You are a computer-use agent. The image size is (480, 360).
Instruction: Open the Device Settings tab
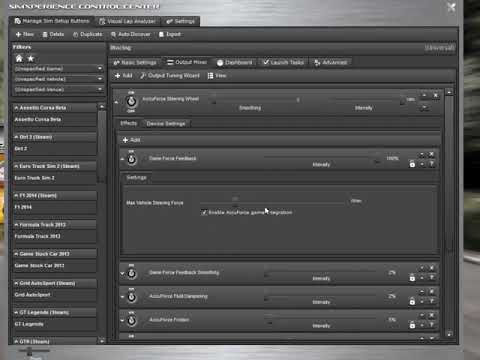166,124
